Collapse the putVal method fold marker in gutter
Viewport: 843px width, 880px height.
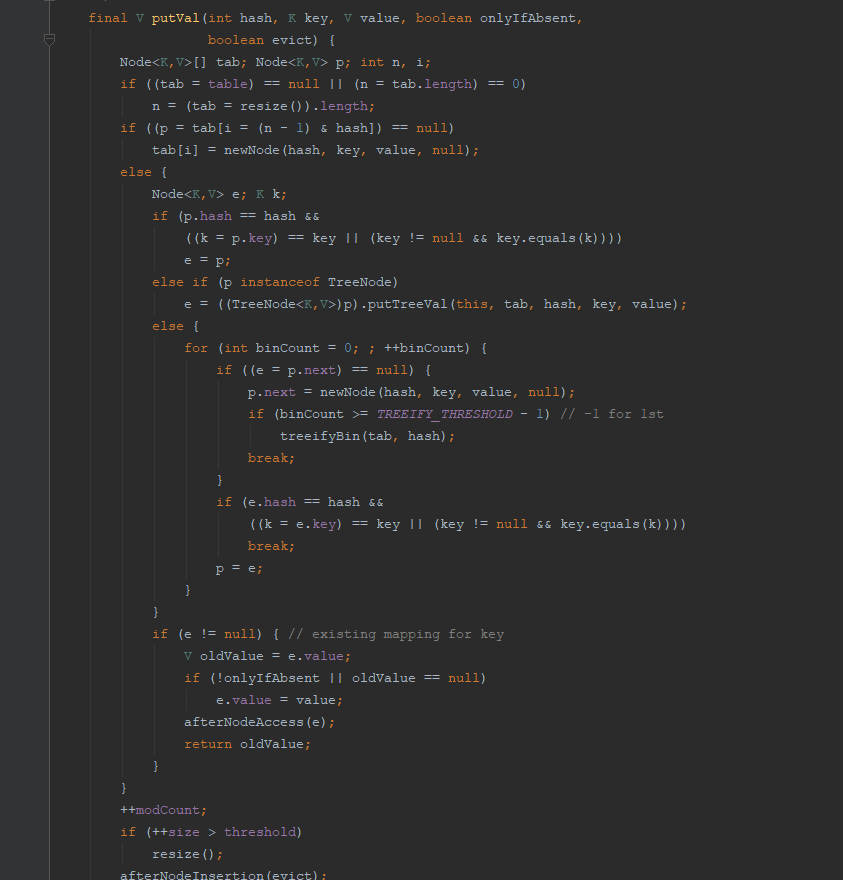[49, 40]
